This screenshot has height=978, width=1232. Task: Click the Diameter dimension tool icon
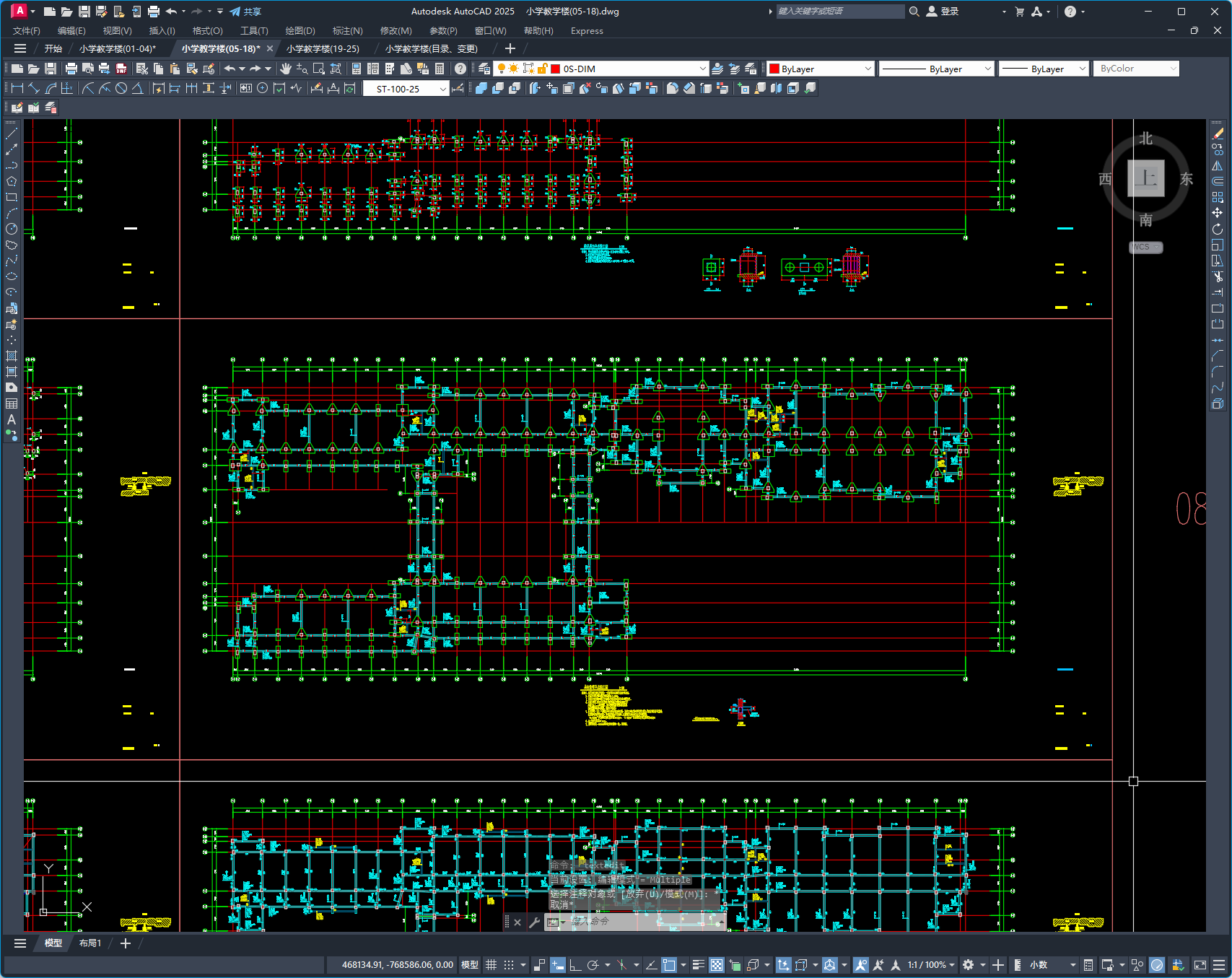point(121,88)
